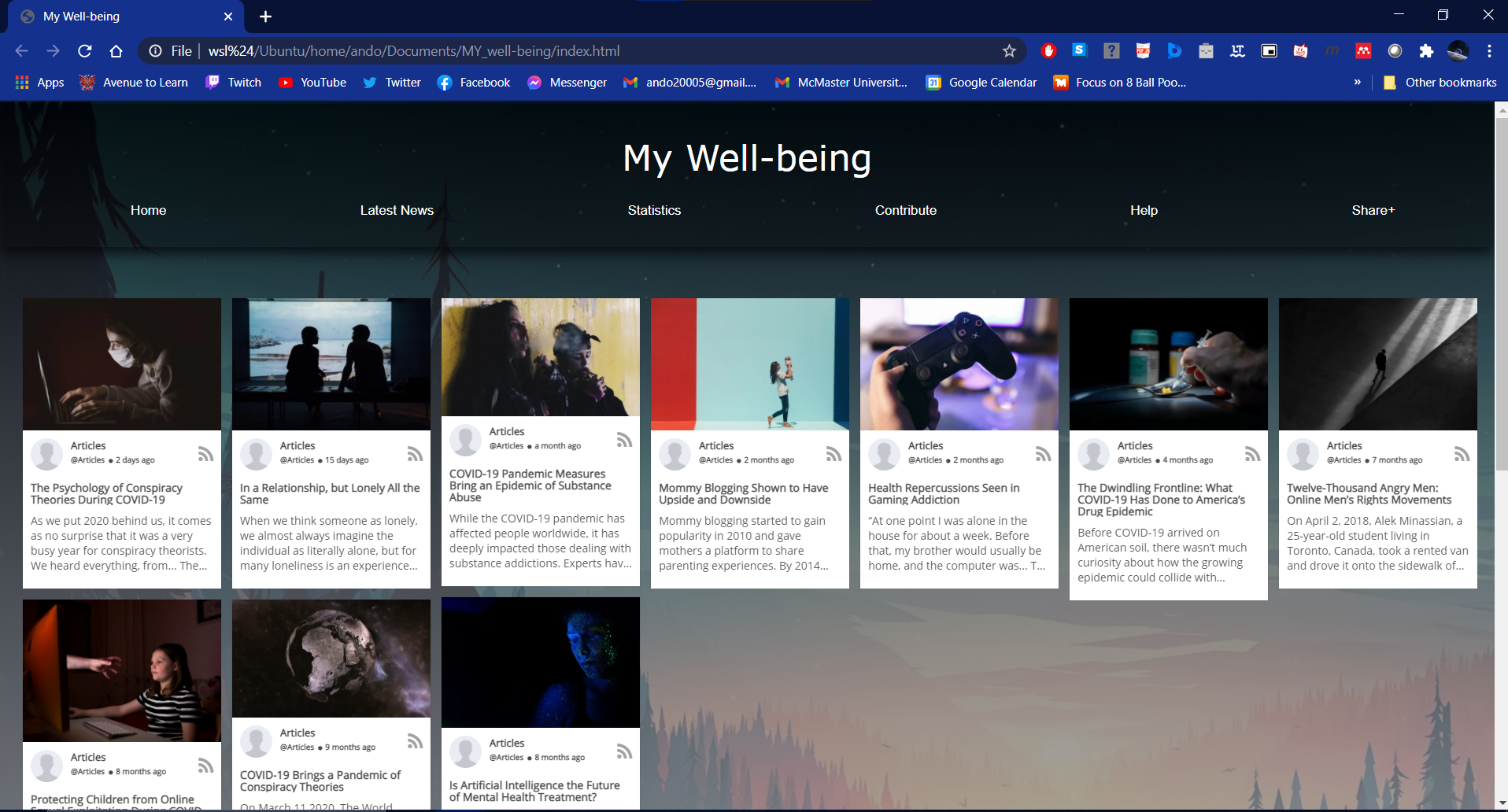
Task: Open the Twitch bookmark
Action: [234, 83]
